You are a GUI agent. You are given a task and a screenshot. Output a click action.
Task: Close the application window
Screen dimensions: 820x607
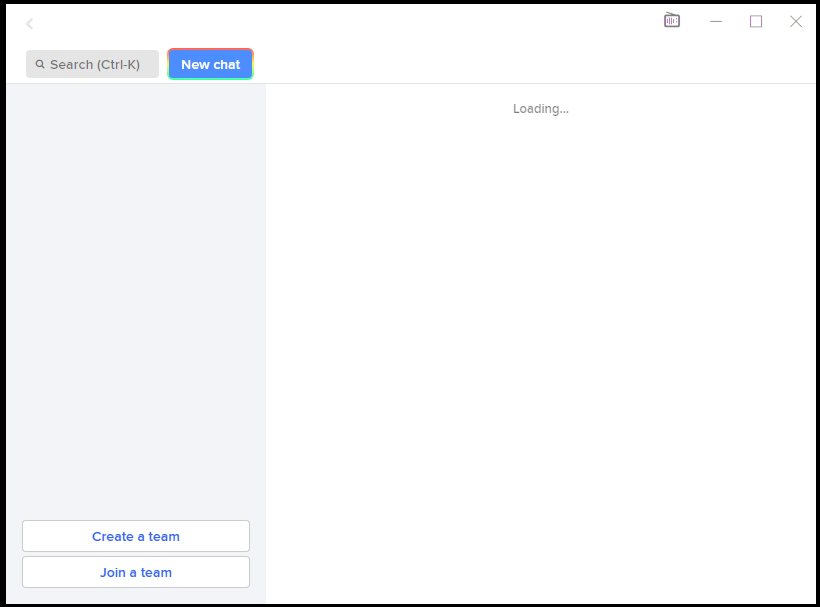click(x=795, y=21)
